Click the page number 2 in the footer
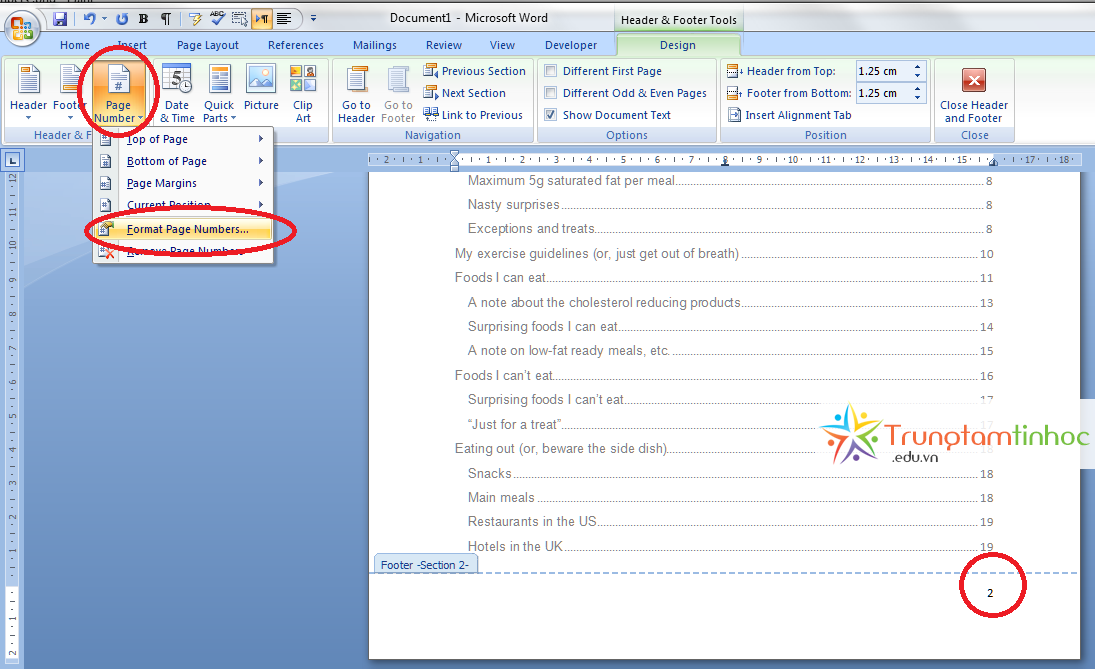The image size is (1095, 669). (990, 593)
